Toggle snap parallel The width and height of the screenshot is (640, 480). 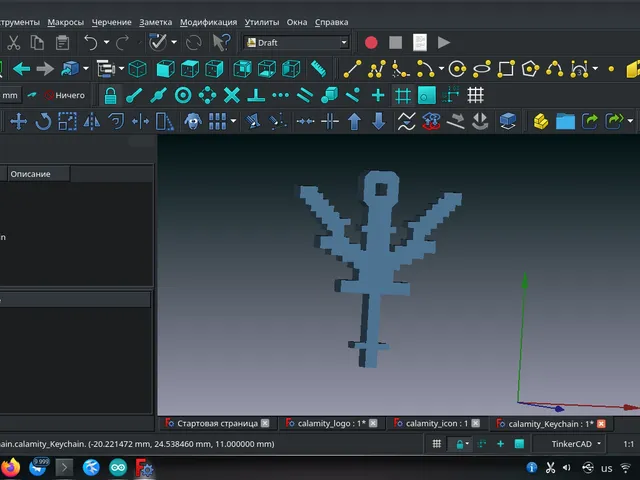pos(305,96)
